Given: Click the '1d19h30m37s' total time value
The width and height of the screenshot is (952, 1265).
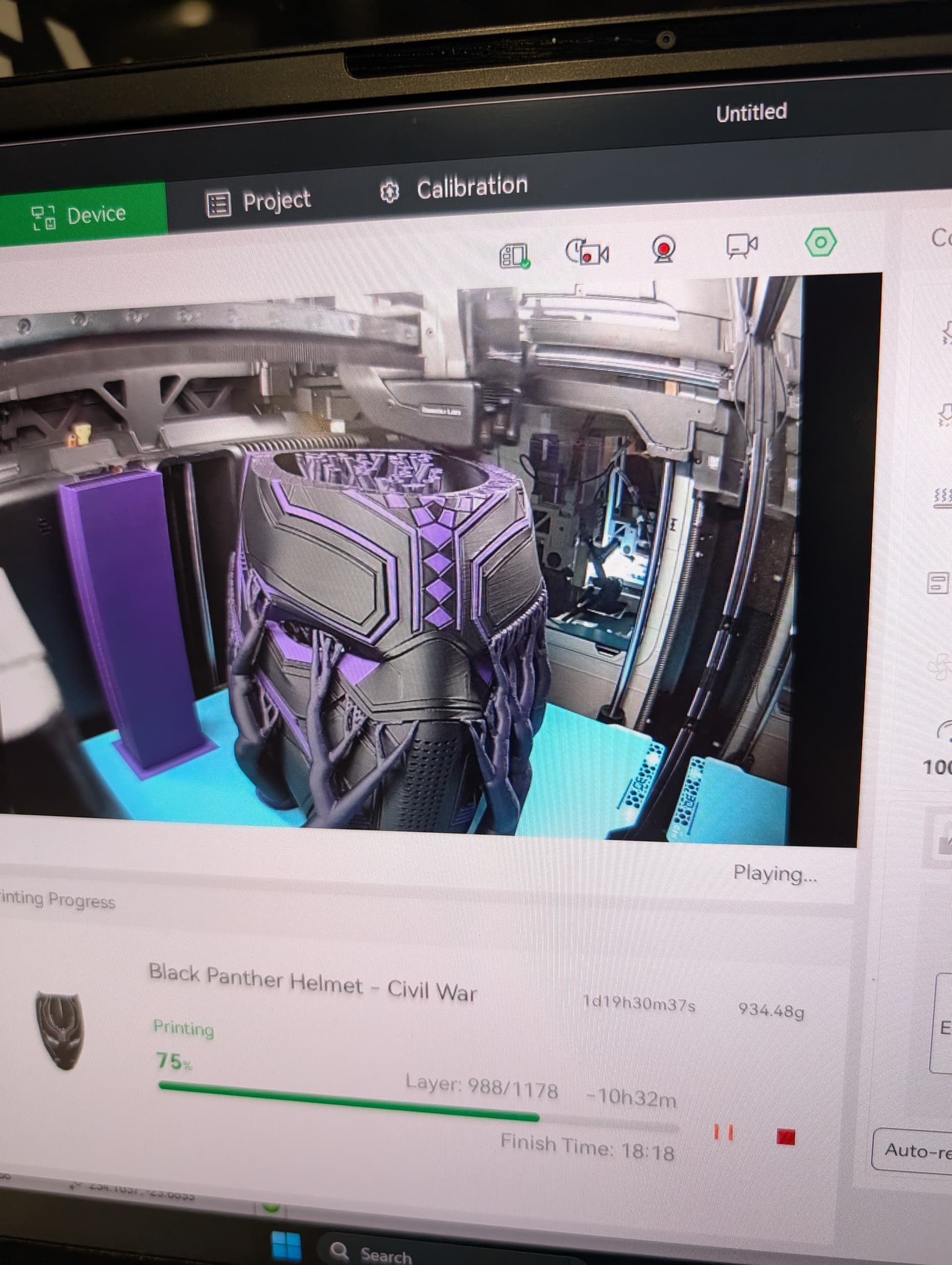Looking at the screenshot, I should (639, 1003).
